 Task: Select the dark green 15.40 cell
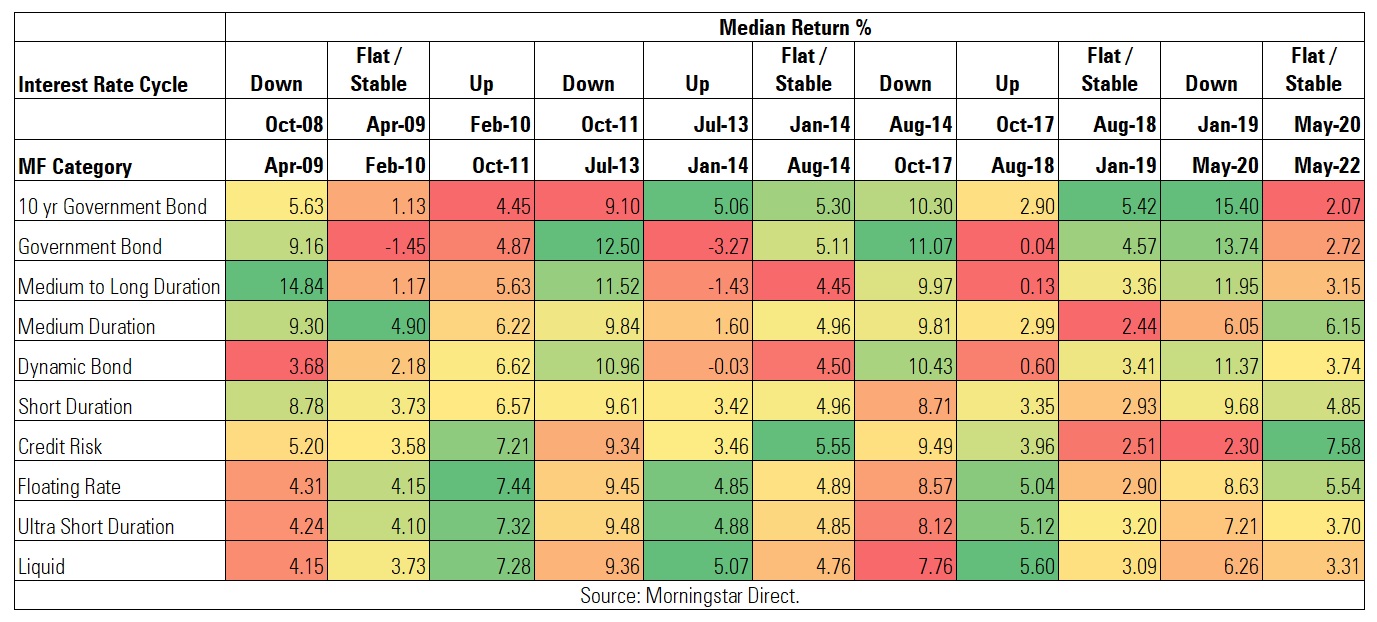point(1211,207)
